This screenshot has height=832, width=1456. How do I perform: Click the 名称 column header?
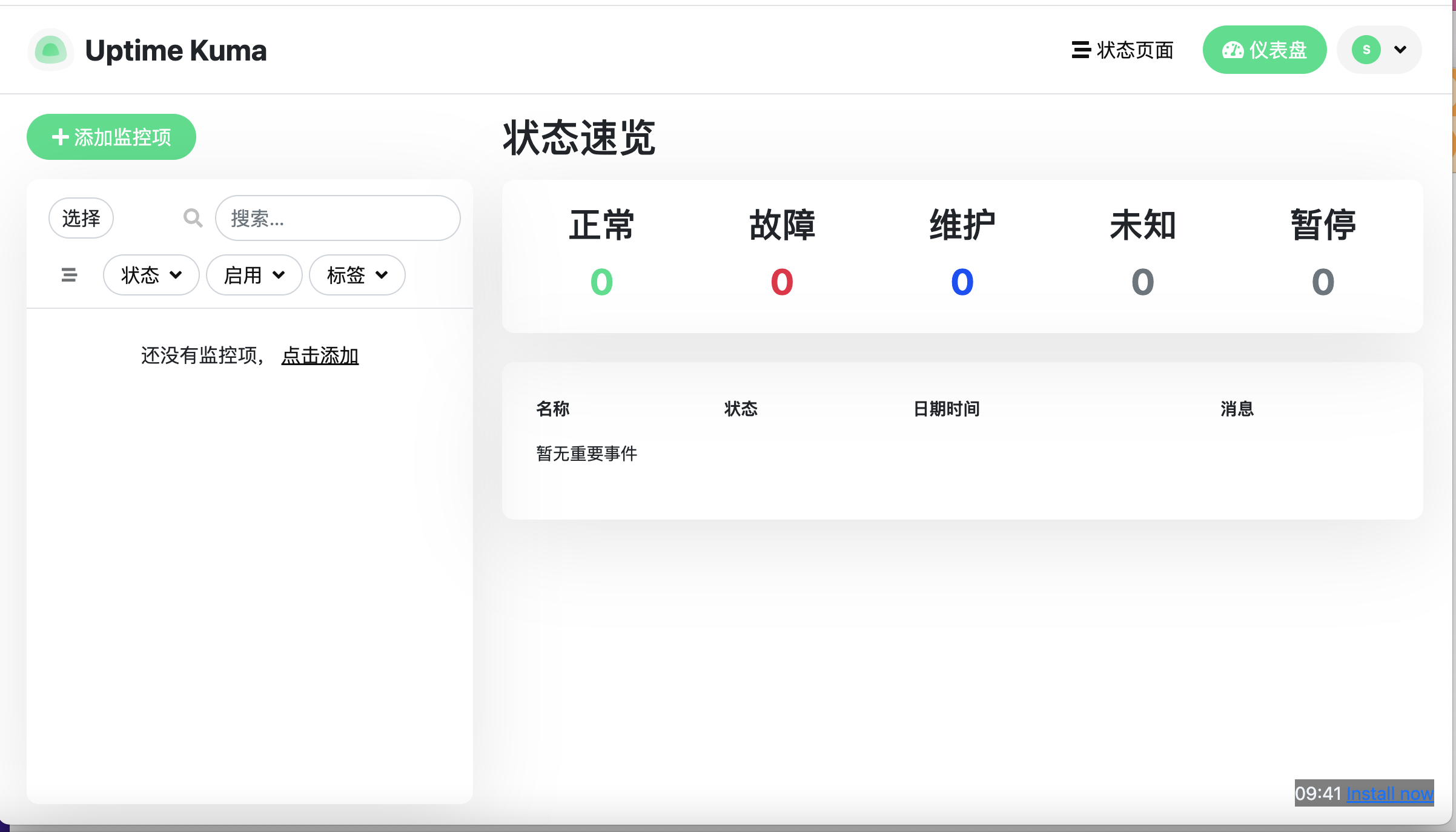553,409
